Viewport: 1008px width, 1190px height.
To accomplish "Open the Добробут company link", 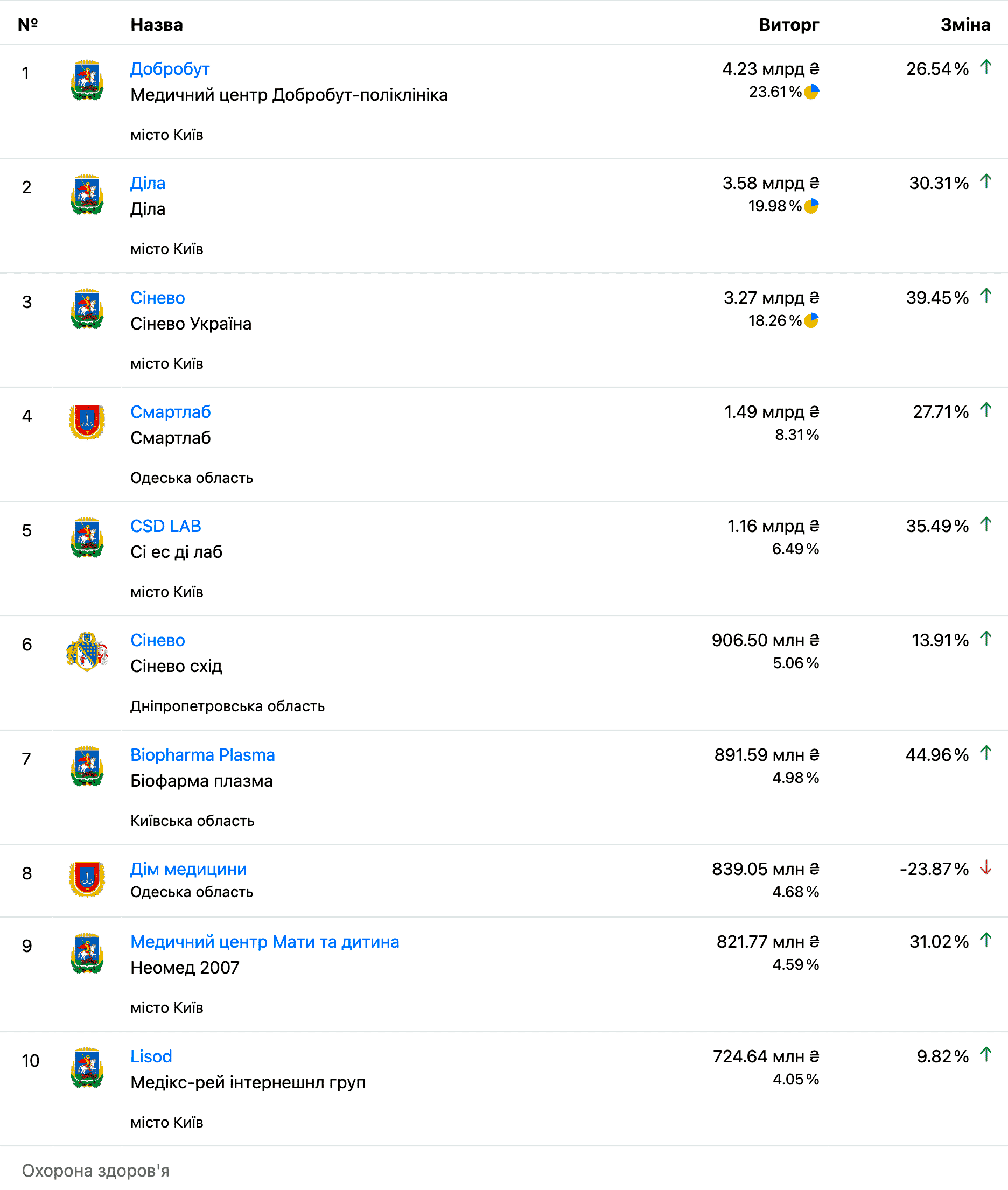I will pyautogui.click(x=170, y=69).
